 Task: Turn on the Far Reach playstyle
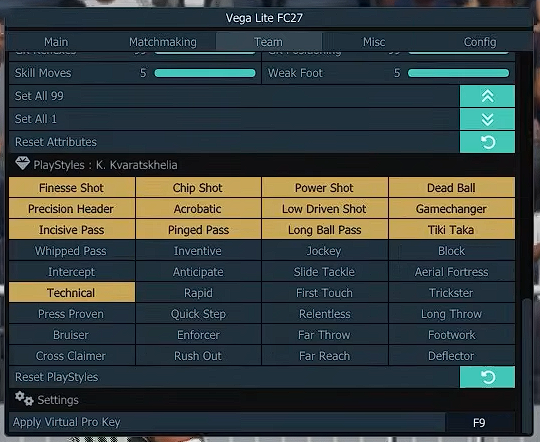point(324,356)
